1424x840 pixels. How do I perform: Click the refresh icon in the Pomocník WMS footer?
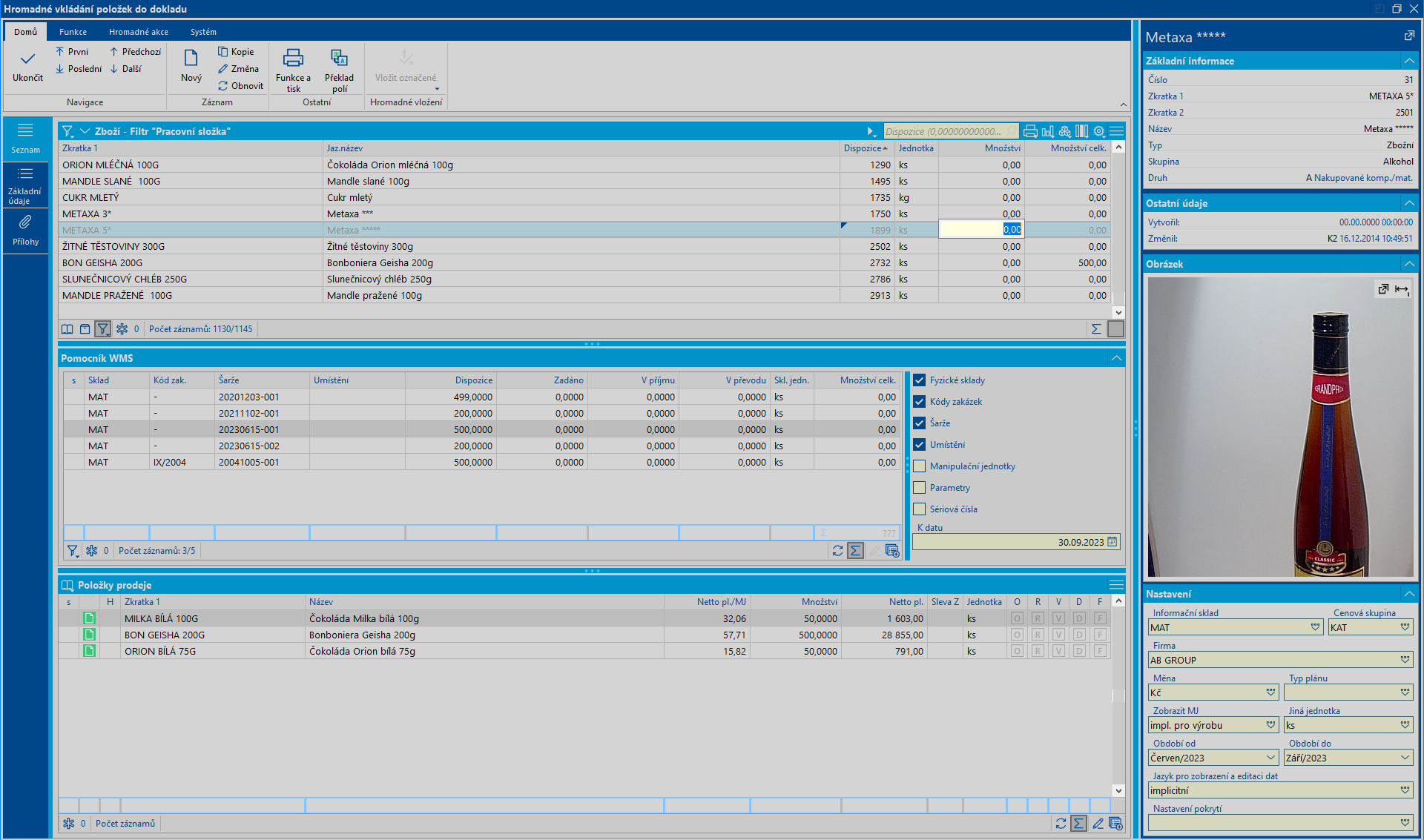pyautogui.click(x=837, y=551)
